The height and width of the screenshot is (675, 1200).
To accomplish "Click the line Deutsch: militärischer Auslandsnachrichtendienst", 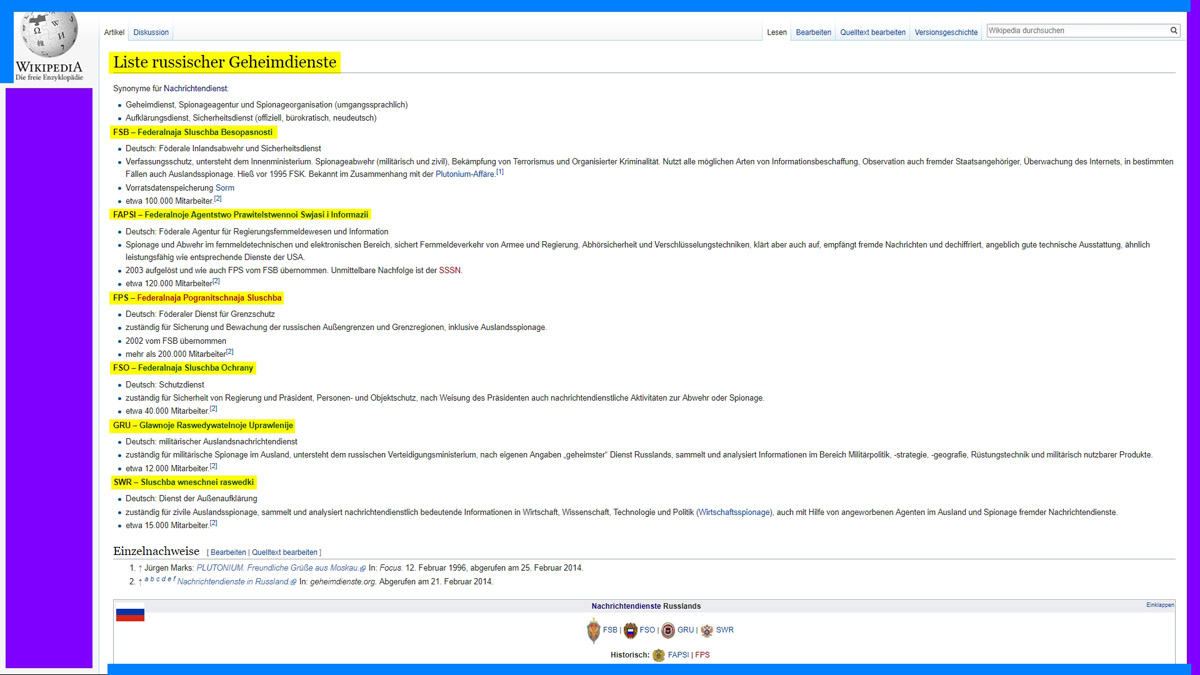I will click(211, 441).
